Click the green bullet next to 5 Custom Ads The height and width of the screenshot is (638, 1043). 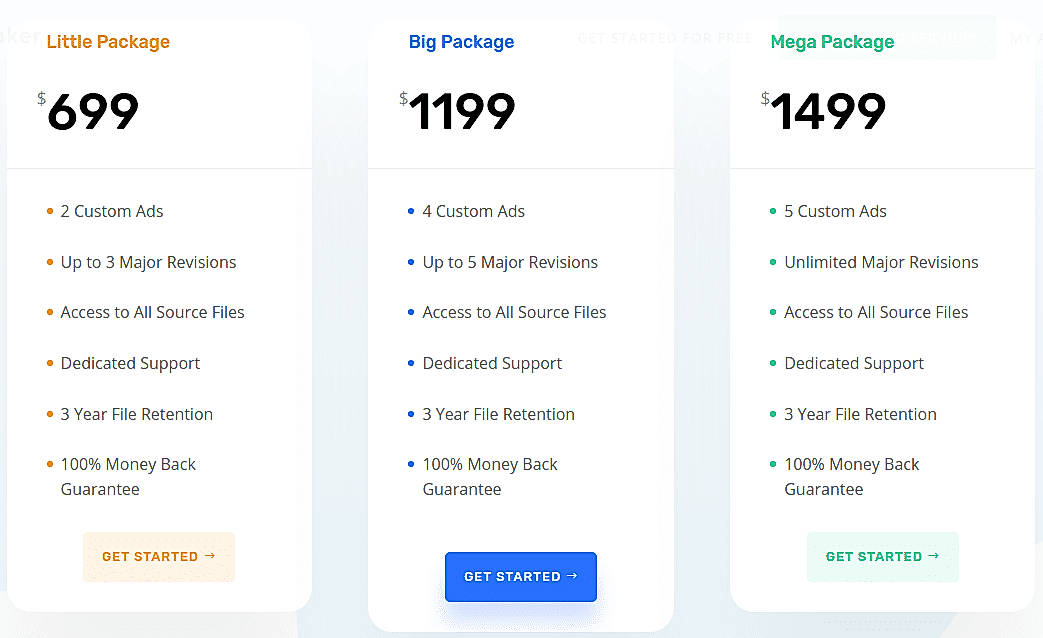tap(772, 211)
